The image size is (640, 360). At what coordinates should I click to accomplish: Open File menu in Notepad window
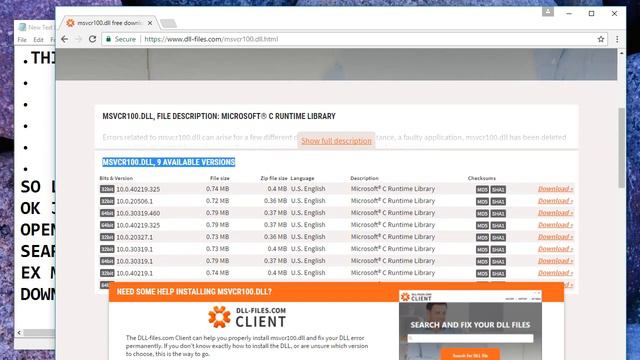pyautogui.click(x=22, y=40)
